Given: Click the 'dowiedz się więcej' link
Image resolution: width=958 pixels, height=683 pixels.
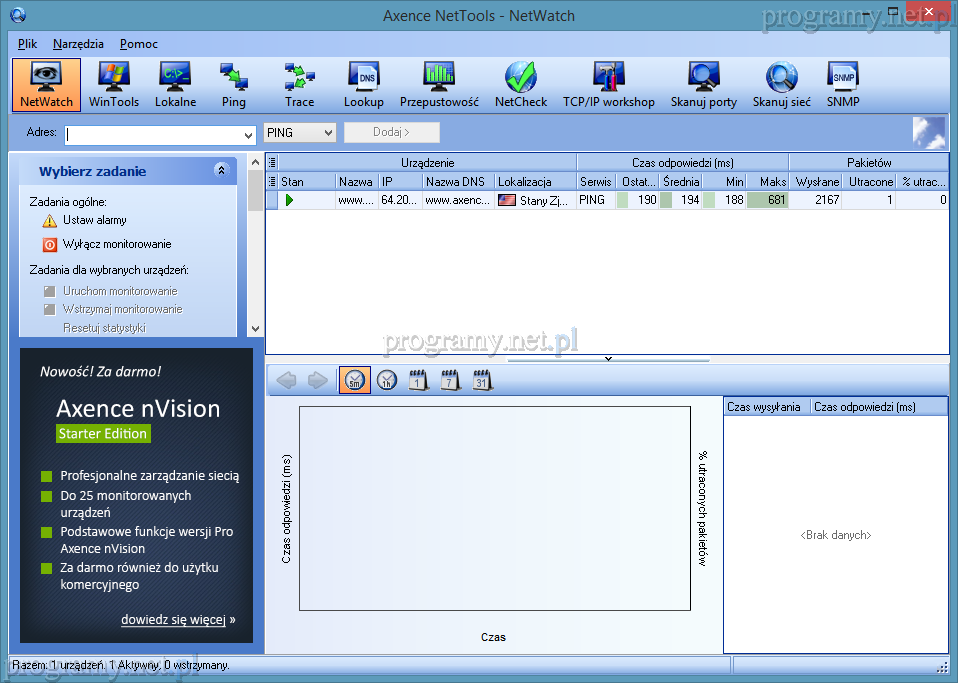Looking at the screenshot, I should pos(173,619).
